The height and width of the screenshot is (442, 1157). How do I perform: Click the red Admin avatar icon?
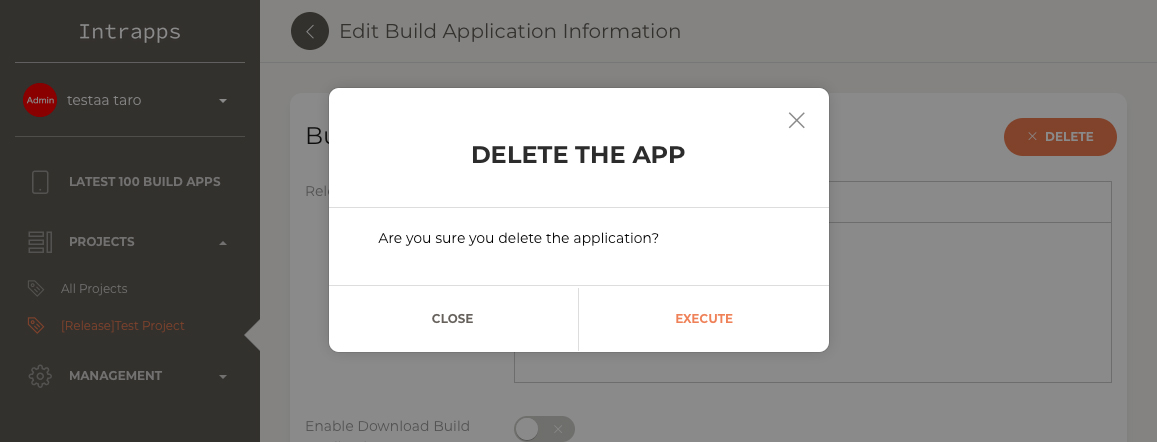pos(40,100)
